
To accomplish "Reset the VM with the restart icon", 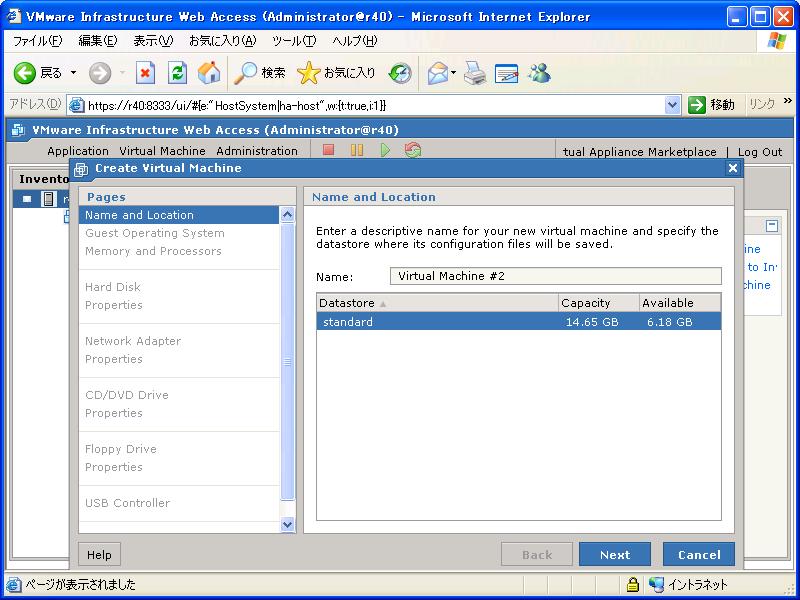I will click(413, 150).
